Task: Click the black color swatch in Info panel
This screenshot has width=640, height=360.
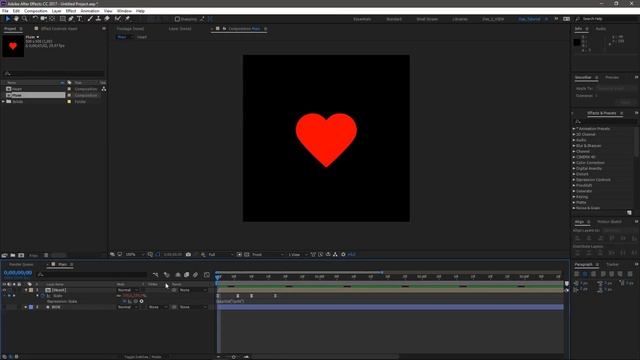Action: pos(577,42)
